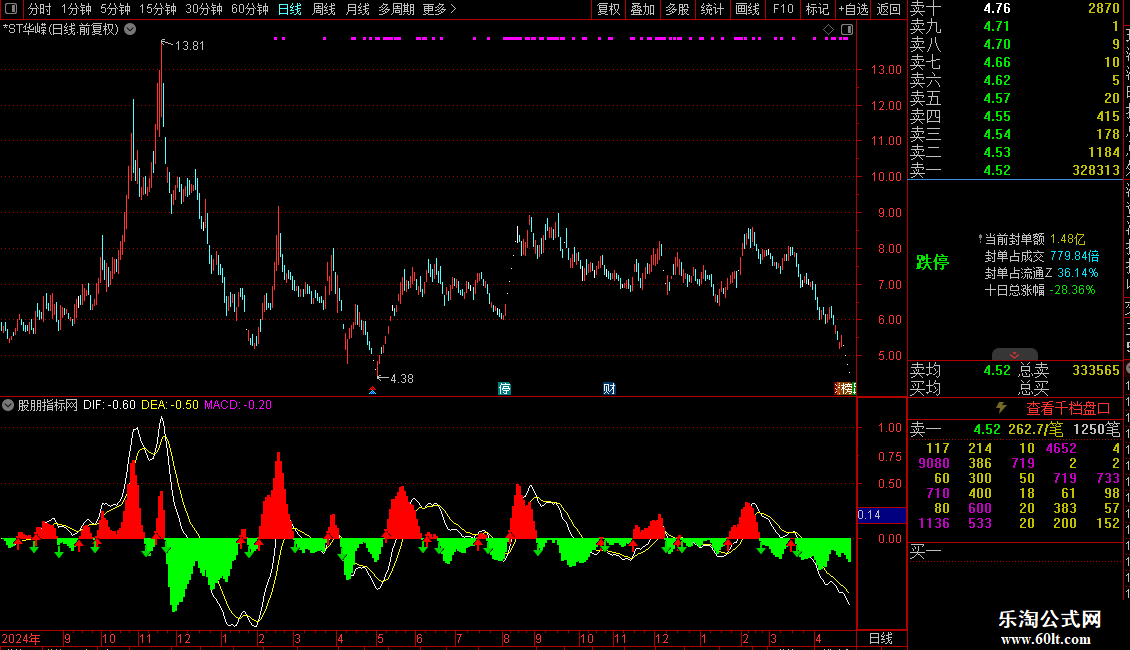Screen dimensions: 1130x650
Task: Open the 复权 adjustment menu
Action: [x=608, y=9]
